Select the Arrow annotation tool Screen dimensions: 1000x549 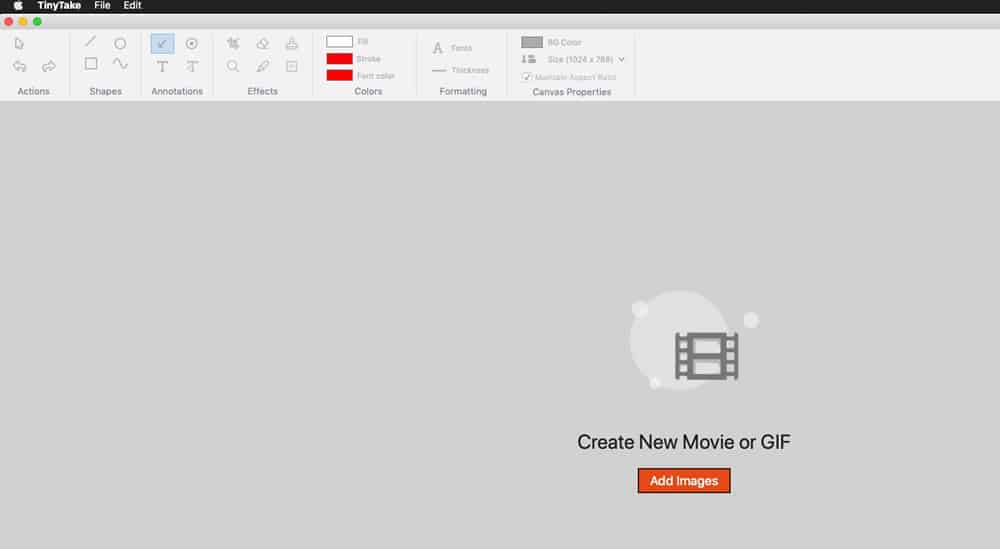pos(162,43)
